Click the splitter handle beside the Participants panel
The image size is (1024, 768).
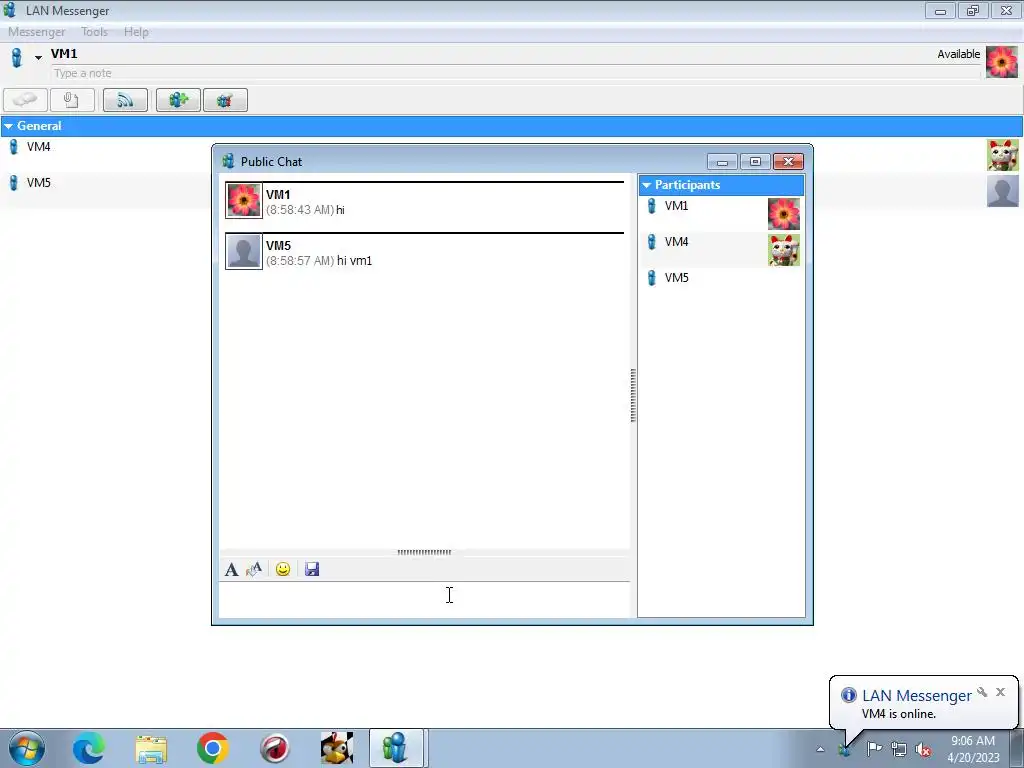[x=633, y=395]
